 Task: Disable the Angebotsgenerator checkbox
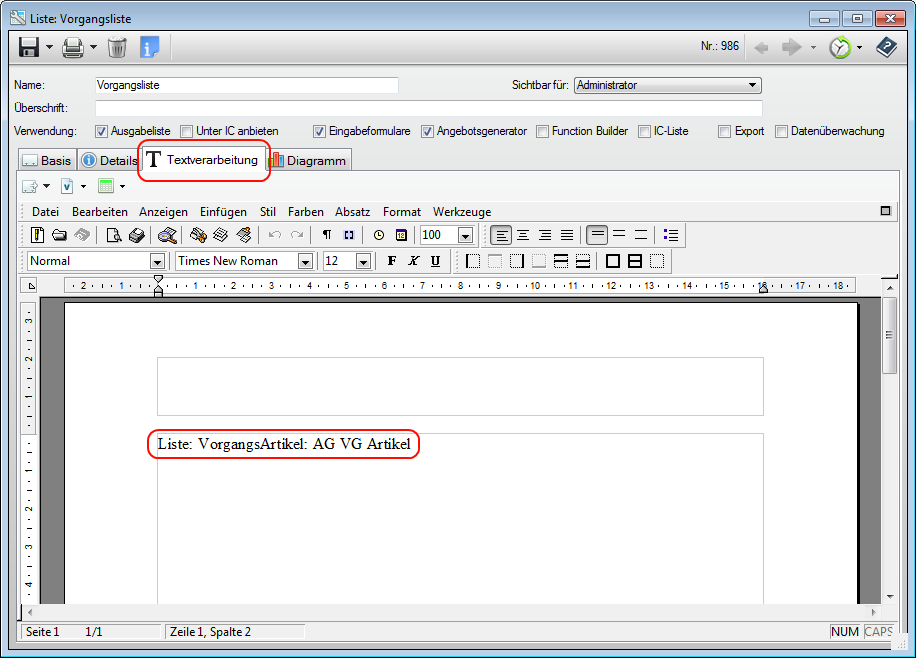[x=428, y=131]
